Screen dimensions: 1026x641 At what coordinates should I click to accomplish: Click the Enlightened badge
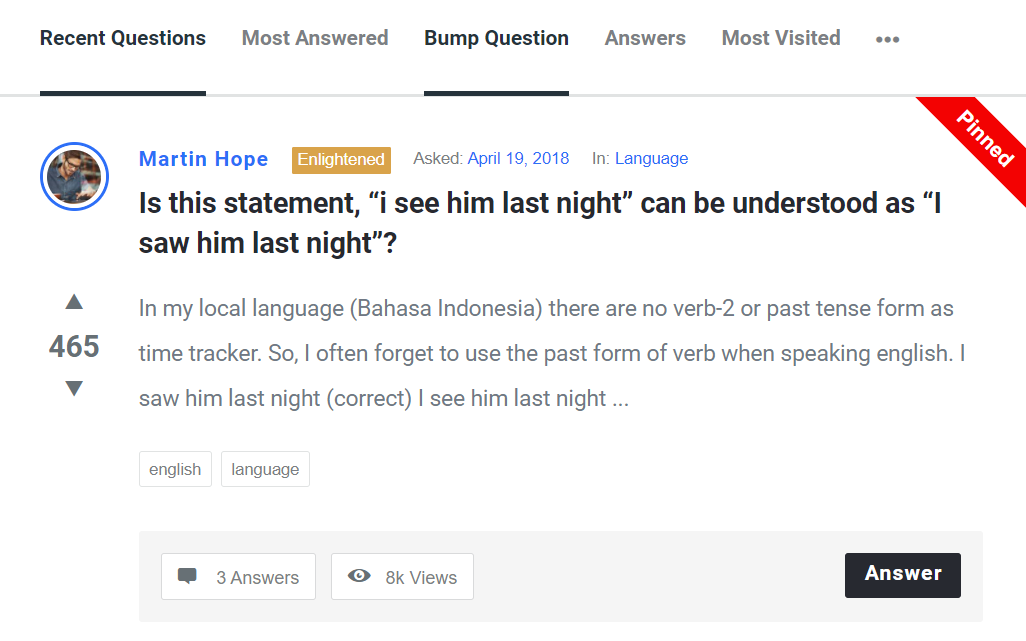(x=341, y=160)
